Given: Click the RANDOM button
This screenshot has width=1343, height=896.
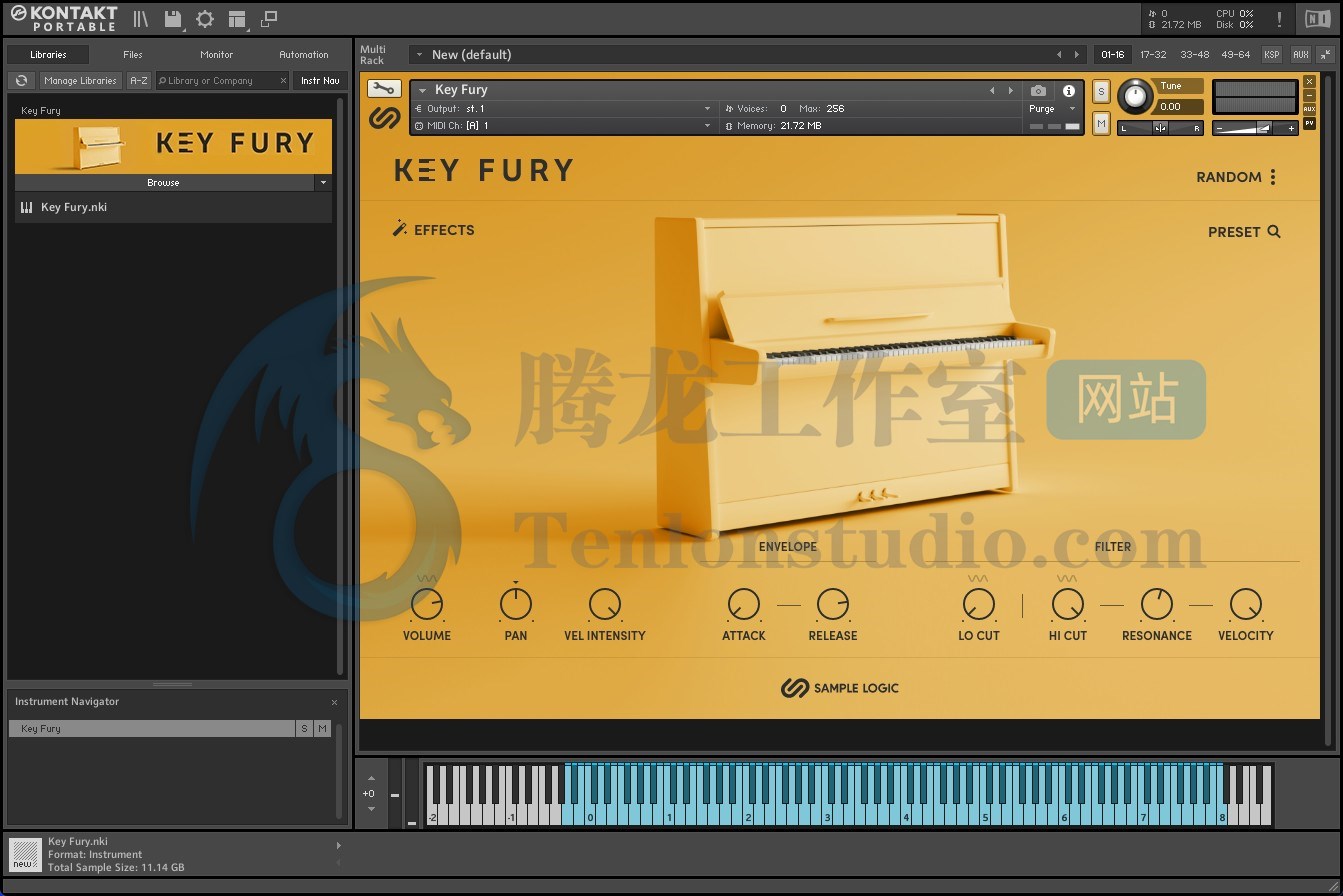Looking at the screenshot, I should coord(1229,177).
